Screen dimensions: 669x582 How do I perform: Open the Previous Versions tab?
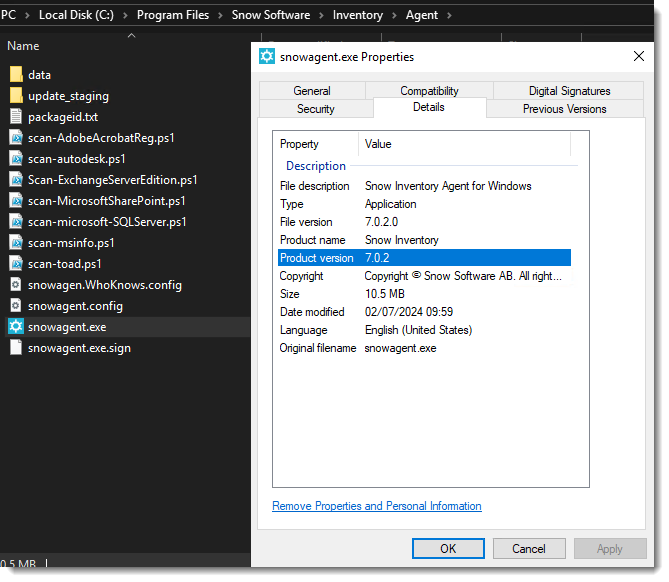pos(564,109)
